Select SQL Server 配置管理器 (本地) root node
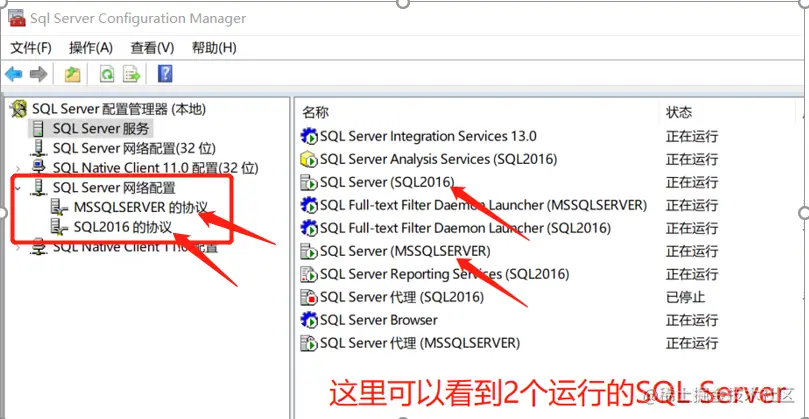809x419 pixels. click(x=119, y=109)
